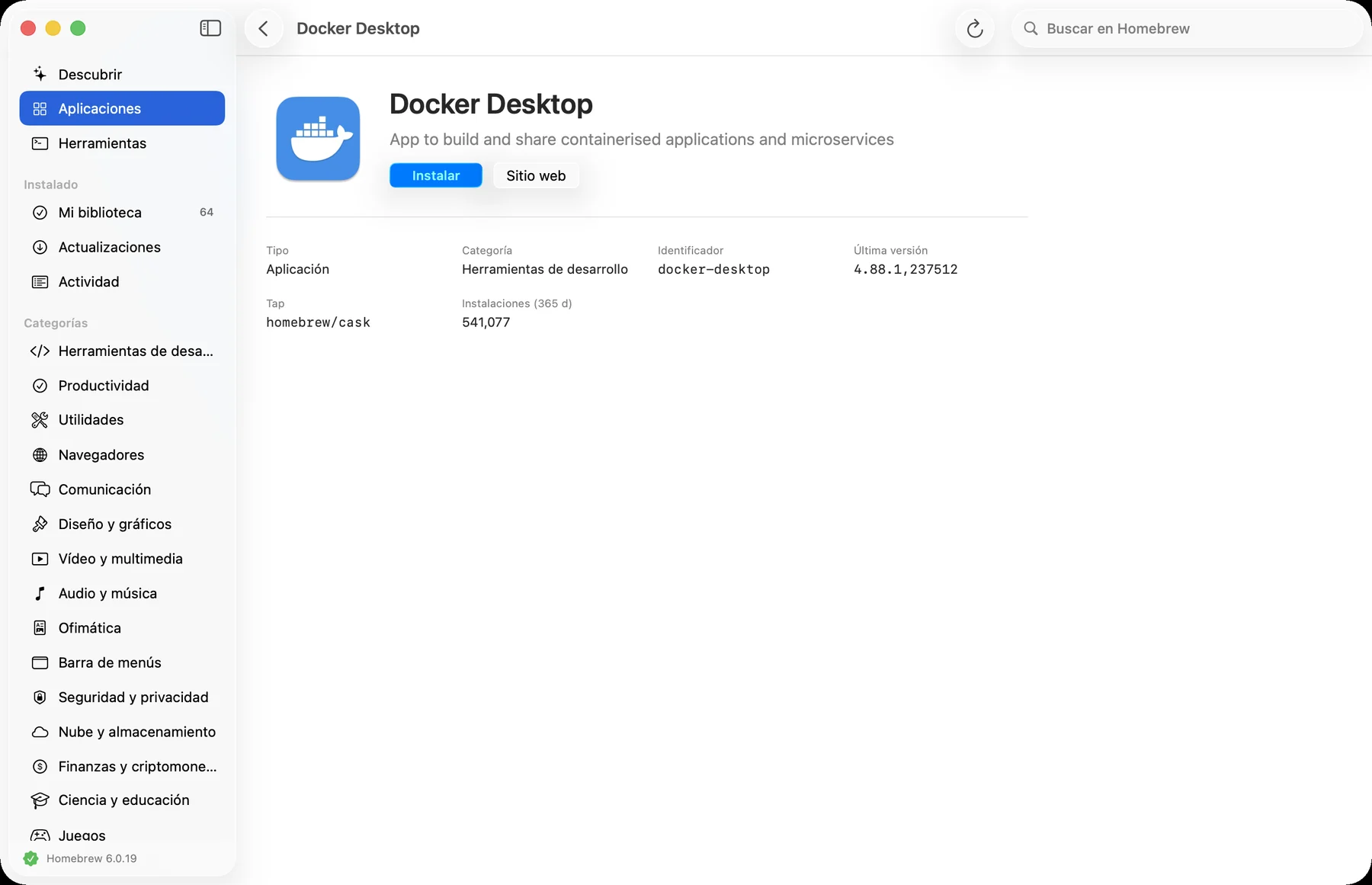
Task: View the Actividad log
Action: coord(122,282)
